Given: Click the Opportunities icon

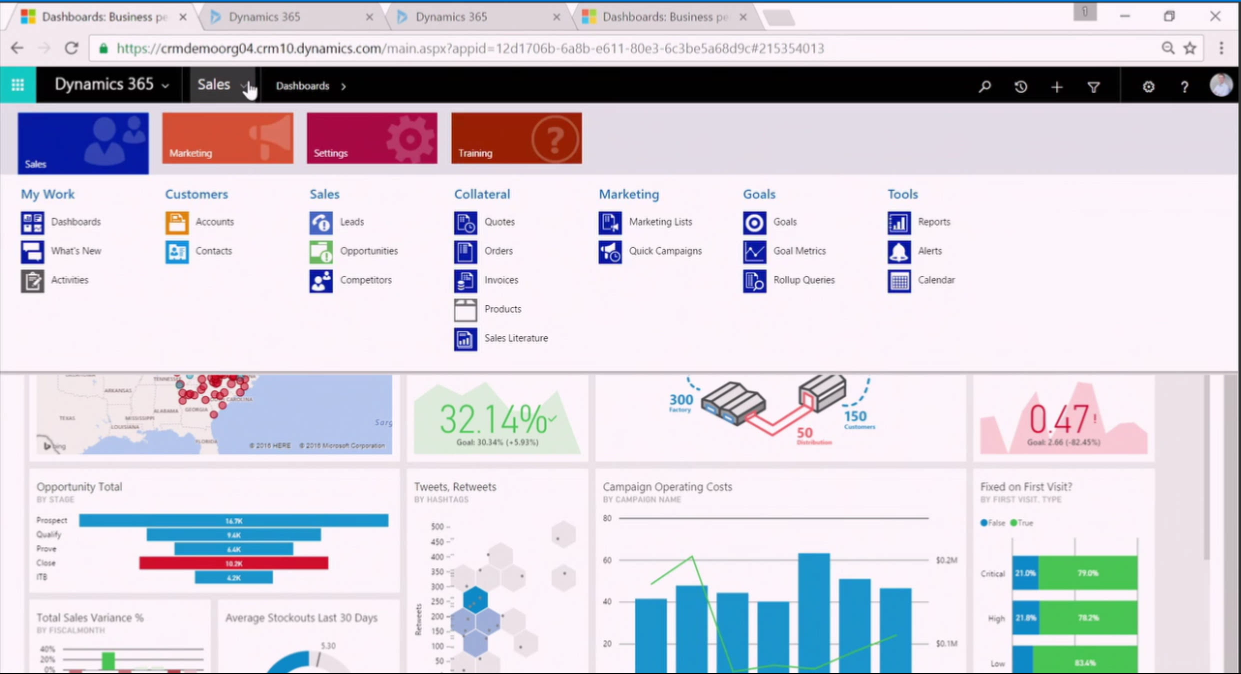Looking at the screenshot, I should pyautogui.click(x=321, y=251).
